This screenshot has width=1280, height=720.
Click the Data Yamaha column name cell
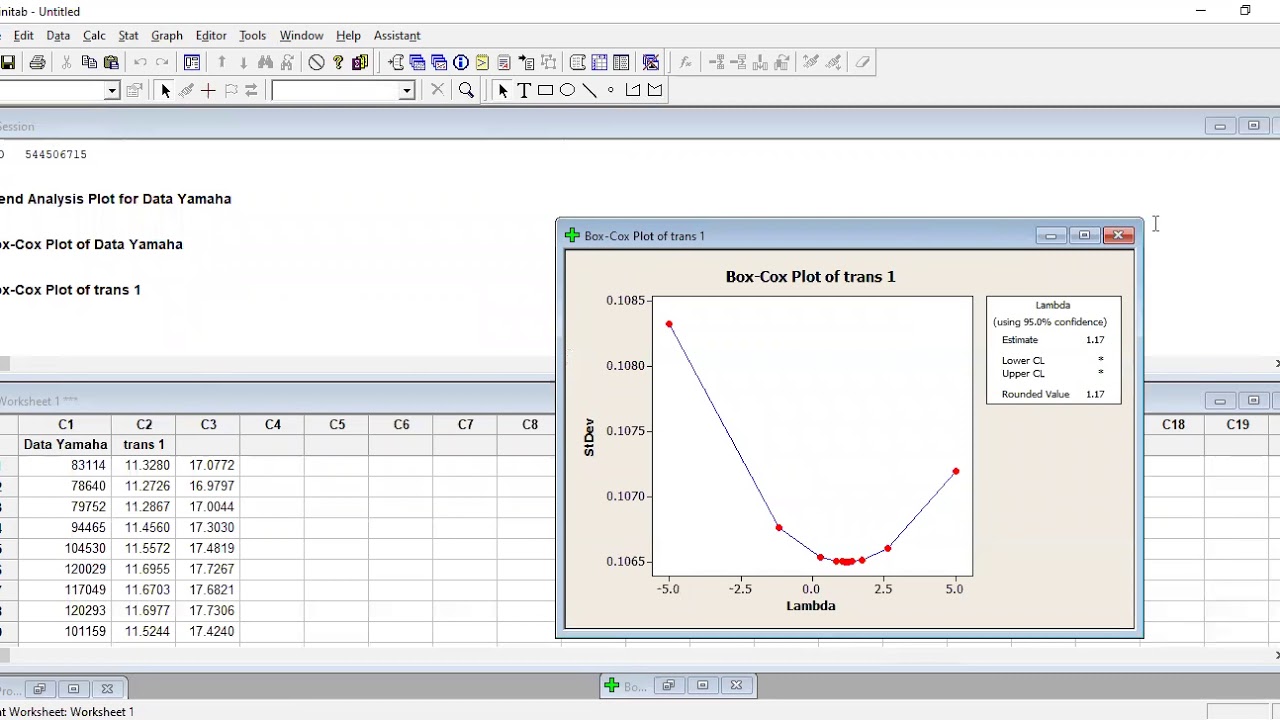click(66, 445)
